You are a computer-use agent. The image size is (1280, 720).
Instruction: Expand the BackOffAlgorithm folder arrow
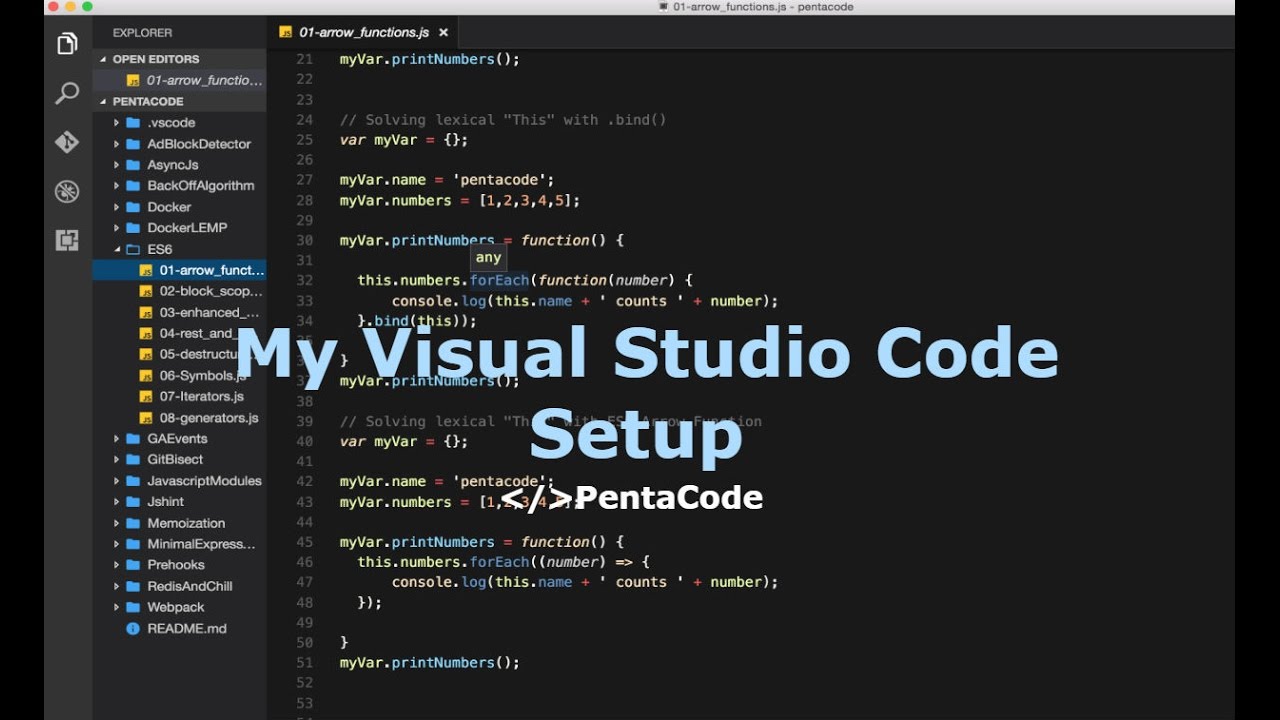[117, 186]
